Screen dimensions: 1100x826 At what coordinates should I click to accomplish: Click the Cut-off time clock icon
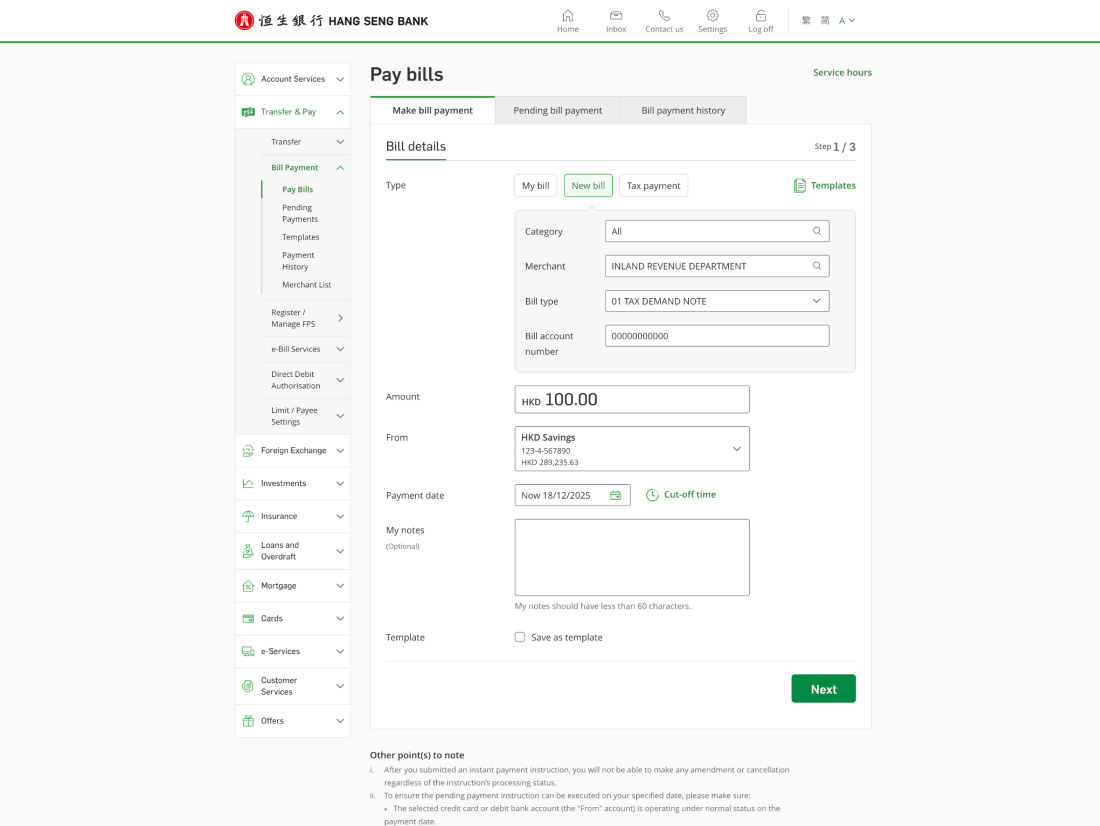[652, 495]
